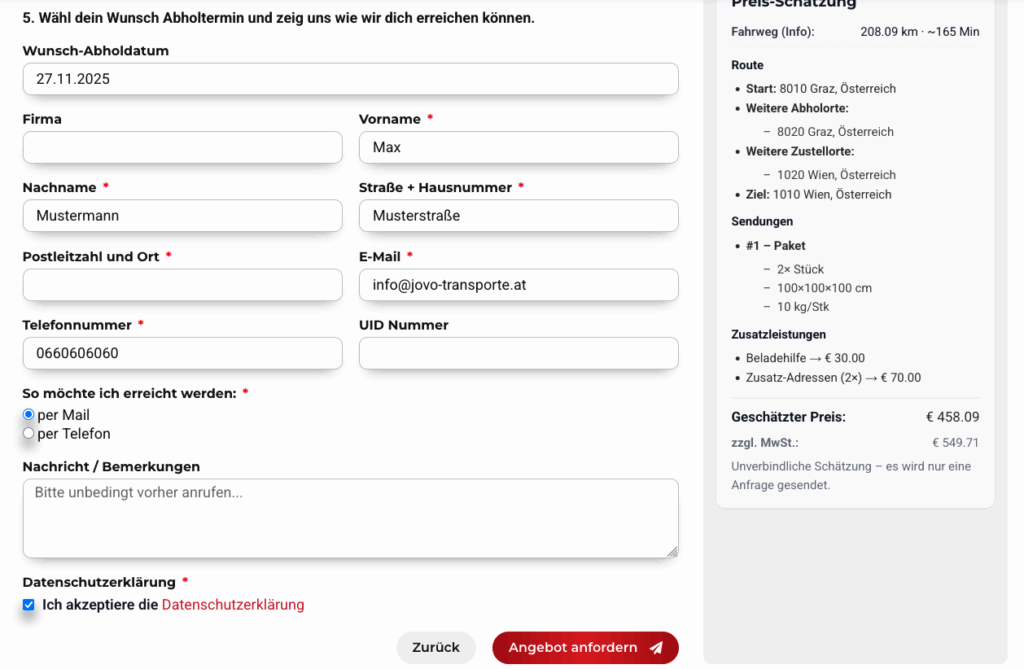Screen dimensions: 1024x669
Task: Click into the Firma input field
Action: coord(182,148)
